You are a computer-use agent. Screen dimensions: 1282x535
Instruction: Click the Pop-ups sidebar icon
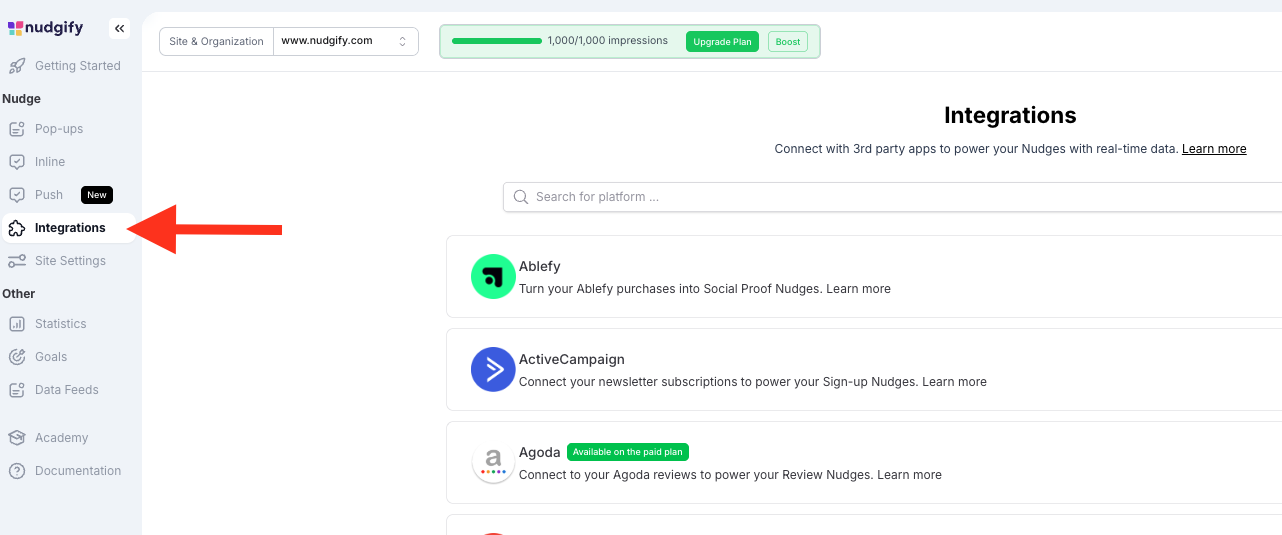coord(17,129)
